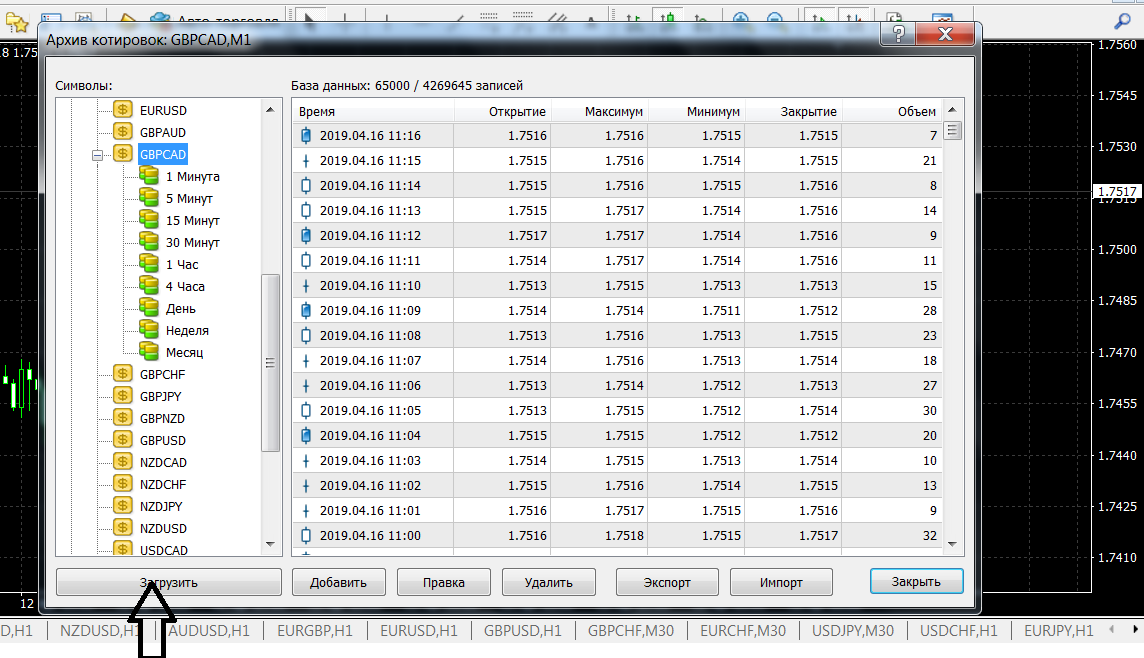Click the GBPCHF coin icon
1144x658 pixels.
point(123,374)
